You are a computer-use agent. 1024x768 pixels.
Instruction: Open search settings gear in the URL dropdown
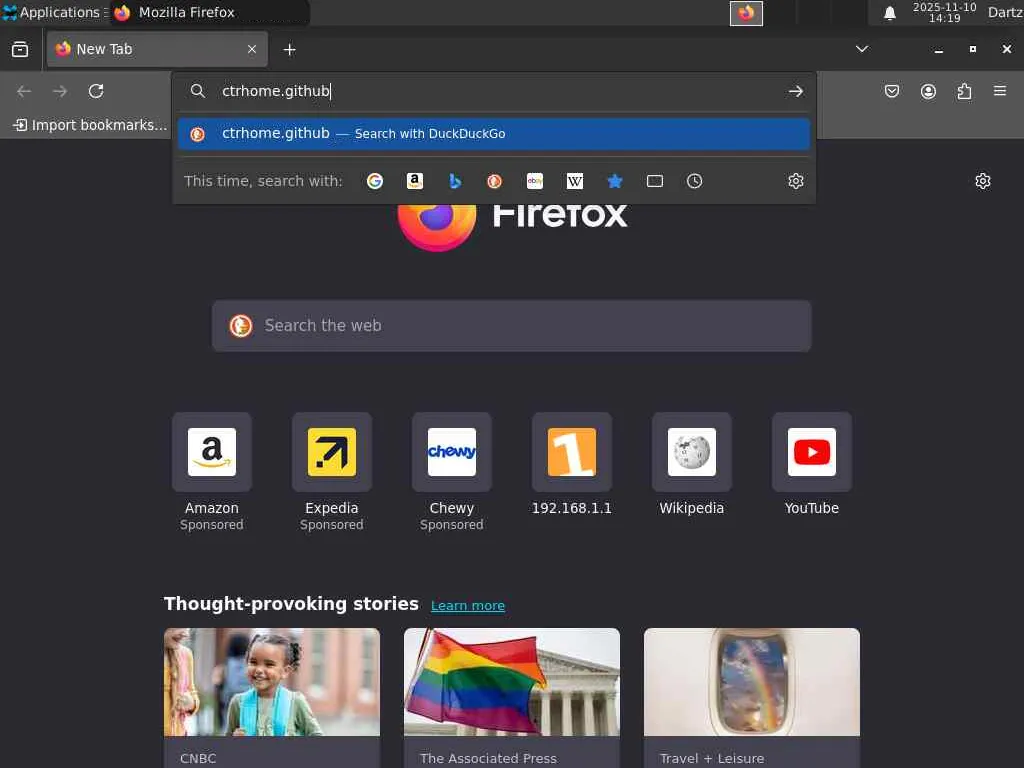coord(795,181)
